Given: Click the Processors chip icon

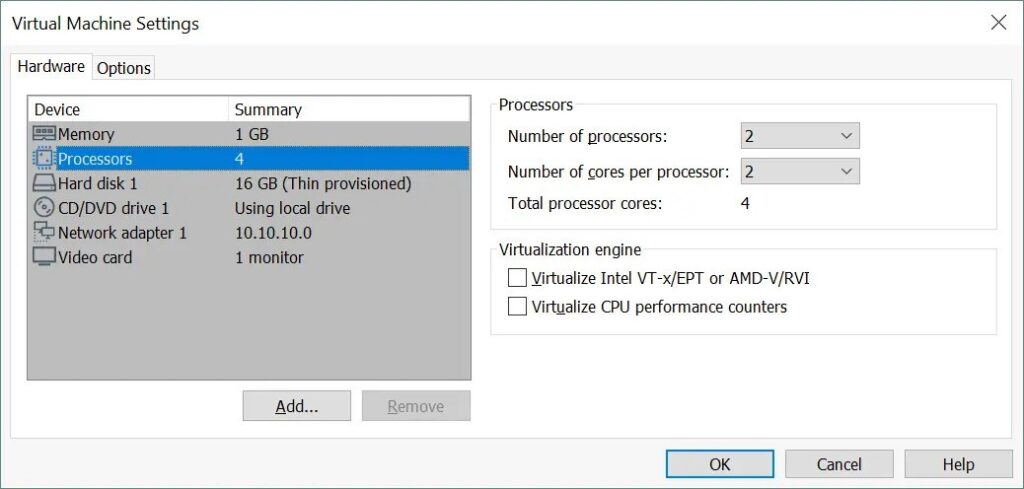Looking at the screenshot, I should tap(45, 158).
